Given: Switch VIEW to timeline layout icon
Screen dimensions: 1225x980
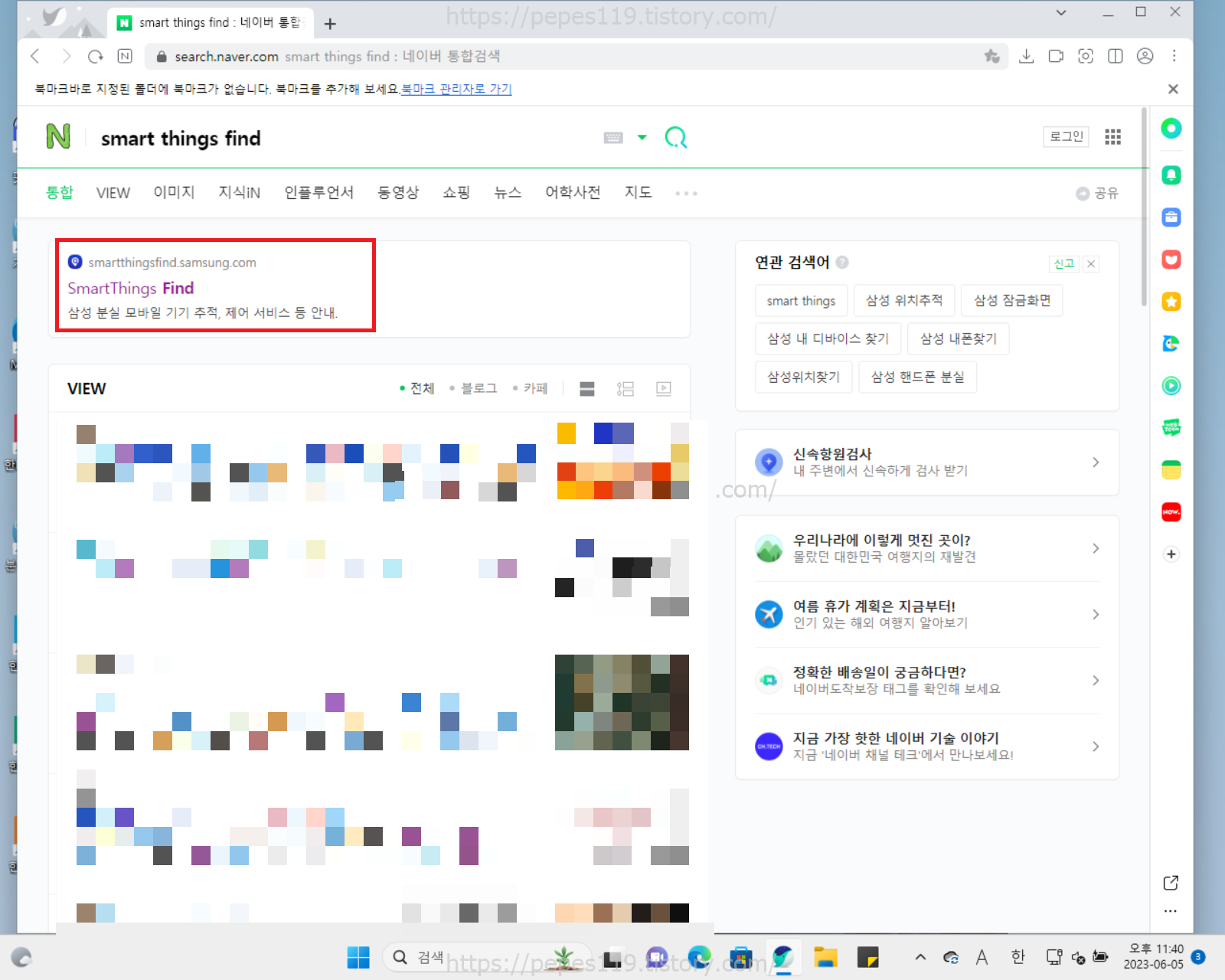Looking at the screenshot, I should click(626, 389).
